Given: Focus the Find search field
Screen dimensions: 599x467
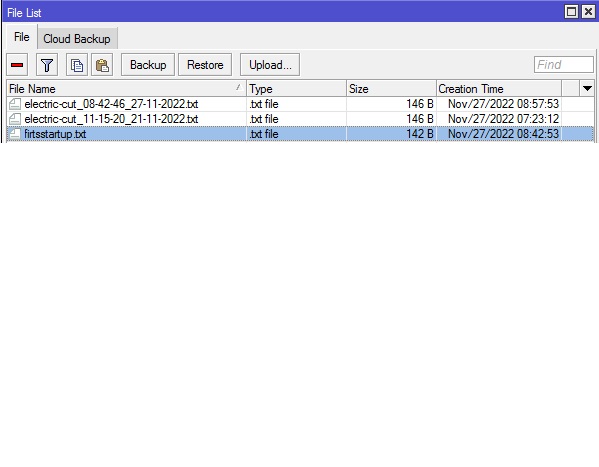Looking at the screenshot, I should (x=563, y=65).
